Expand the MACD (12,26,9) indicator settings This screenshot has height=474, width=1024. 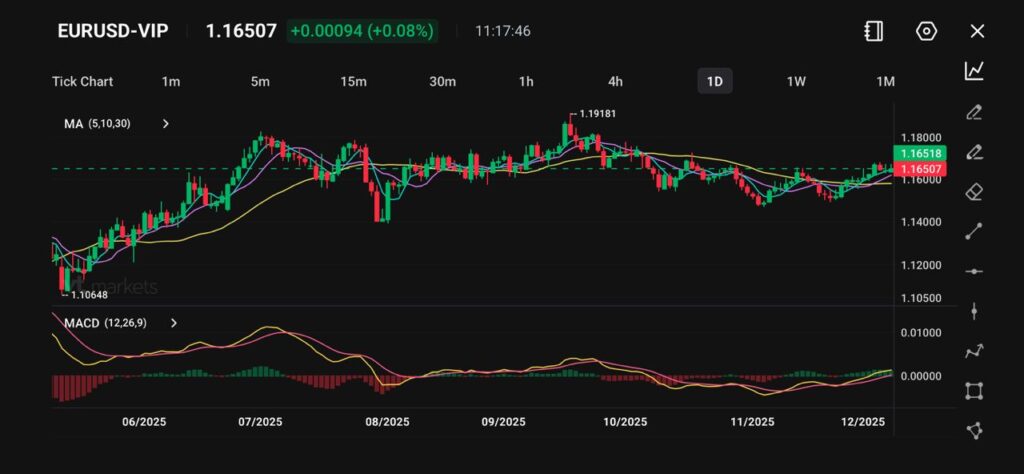(174, 323)
